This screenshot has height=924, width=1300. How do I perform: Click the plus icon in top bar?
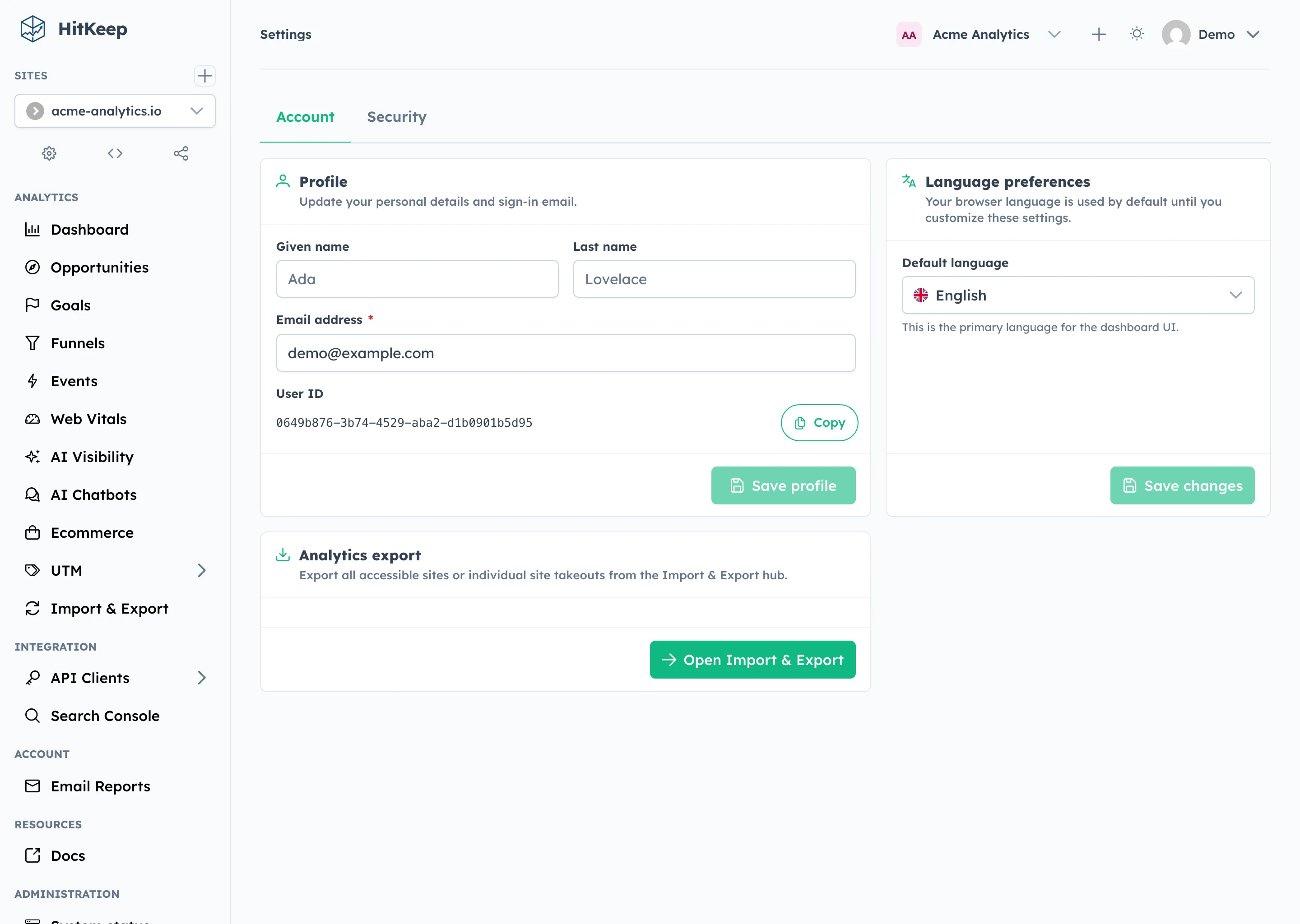coord(1099,34)
